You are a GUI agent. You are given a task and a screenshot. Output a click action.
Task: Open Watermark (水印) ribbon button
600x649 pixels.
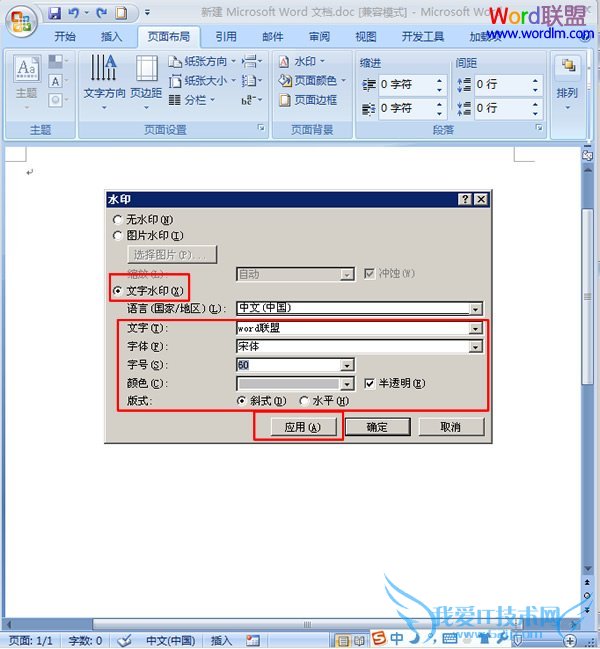tap(302, 62)
